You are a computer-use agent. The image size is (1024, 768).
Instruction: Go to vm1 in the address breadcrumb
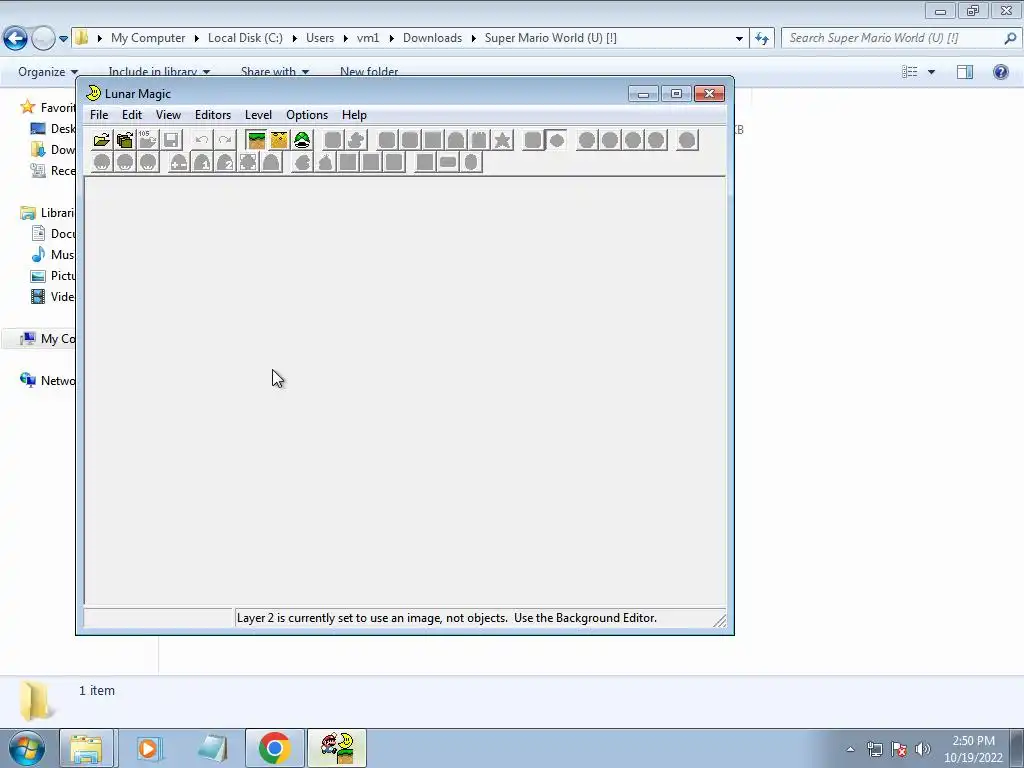[368, 38]
